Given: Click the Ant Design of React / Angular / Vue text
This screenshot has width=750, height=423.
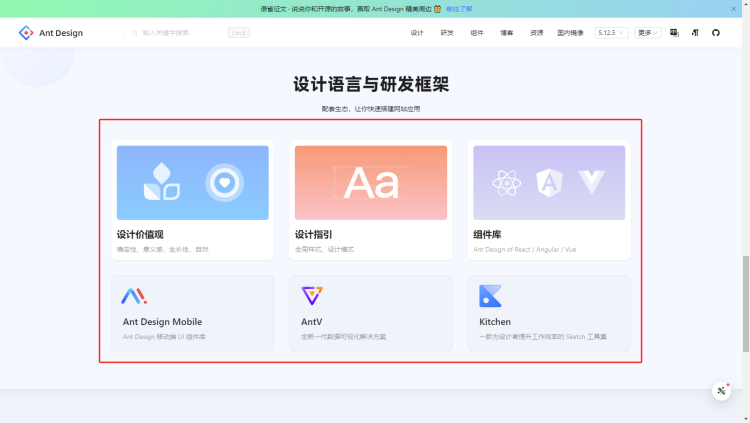Looking at the screenshot, I should [524, 249].
